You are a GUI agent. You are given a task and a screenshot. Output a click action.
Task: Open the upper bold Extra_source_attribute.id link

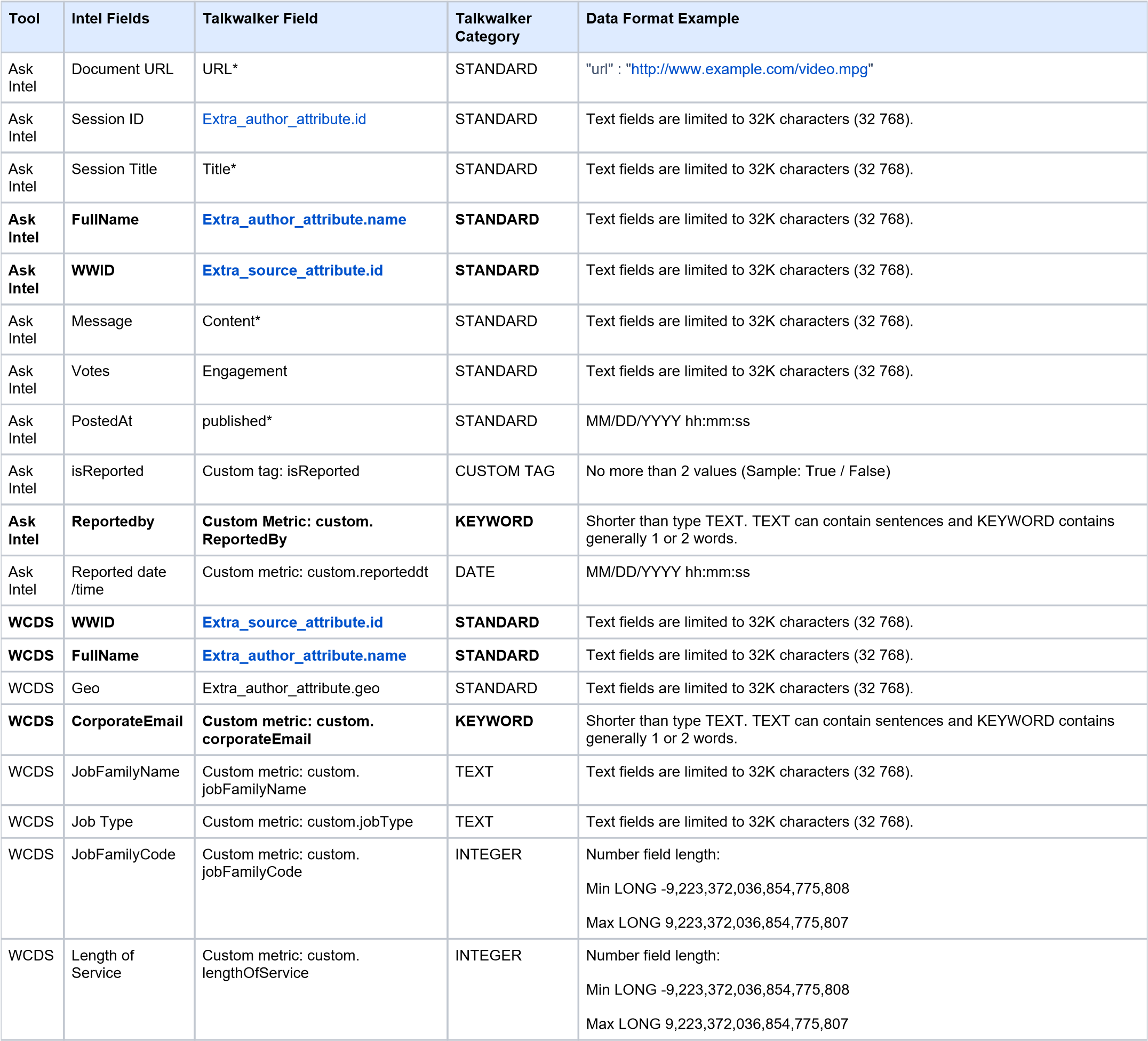tap(292, 270)
